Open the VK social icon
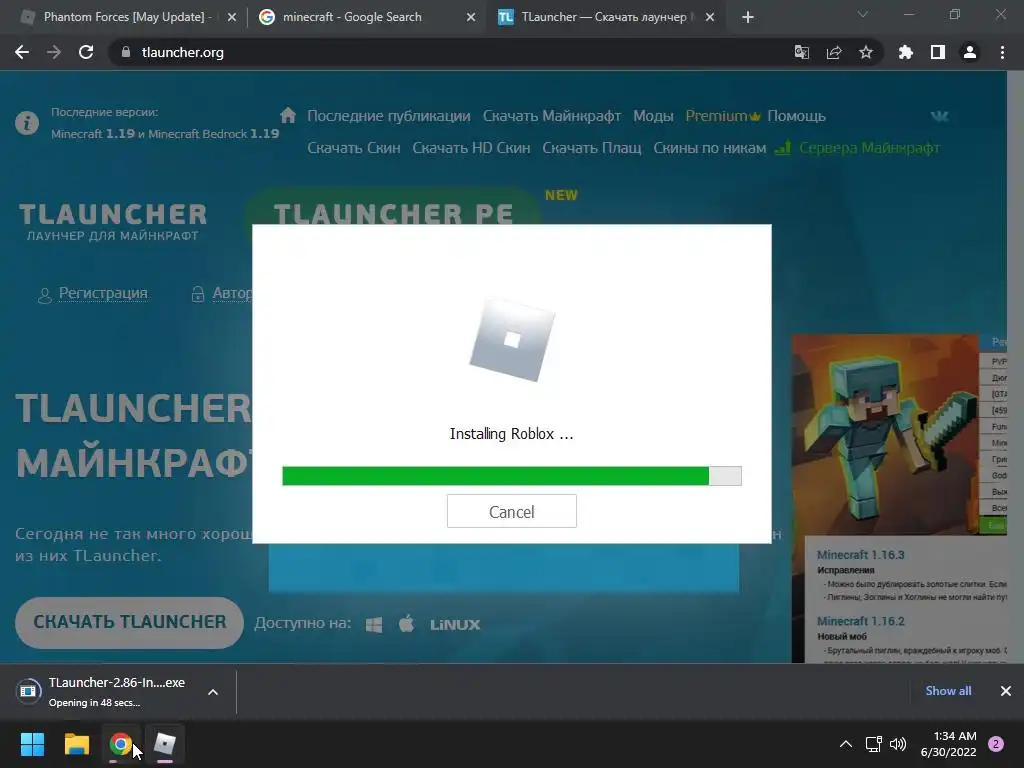 click(x=939, y=116)
